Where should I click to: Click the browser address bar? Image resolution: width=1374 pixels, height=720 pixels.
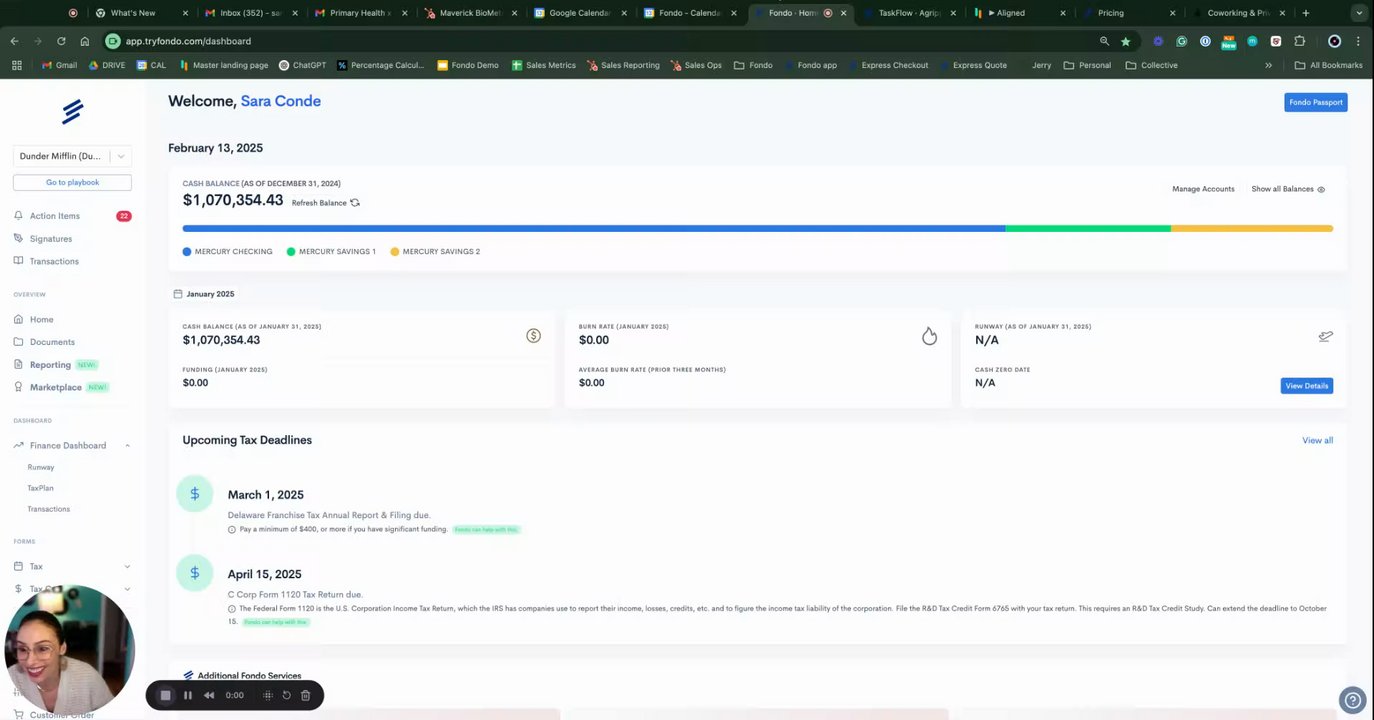click(x=600, y=41)
